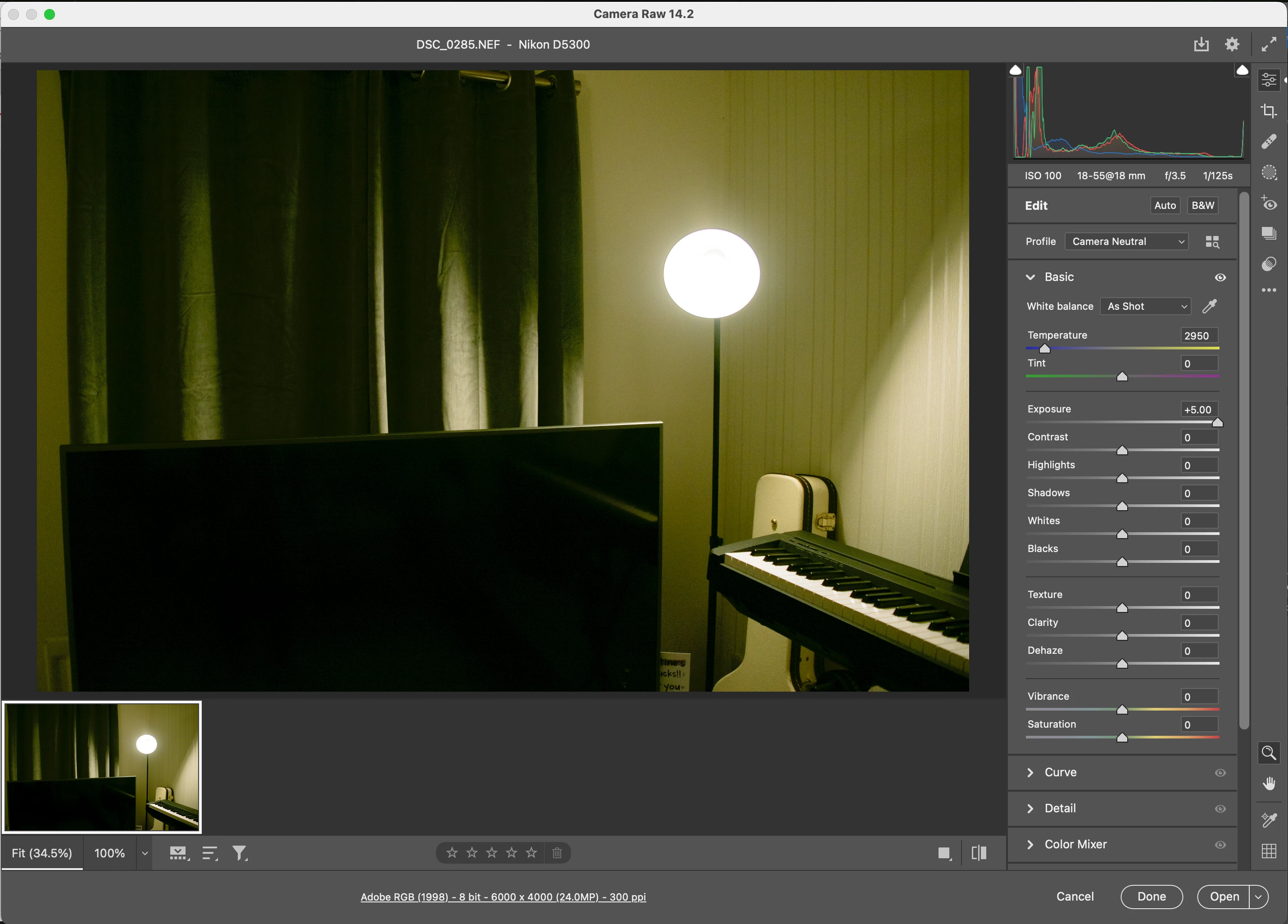Open the Red Eye removal tool
The height and width of the screenshot is (924, 1288).
click(x=1268, y=204)
